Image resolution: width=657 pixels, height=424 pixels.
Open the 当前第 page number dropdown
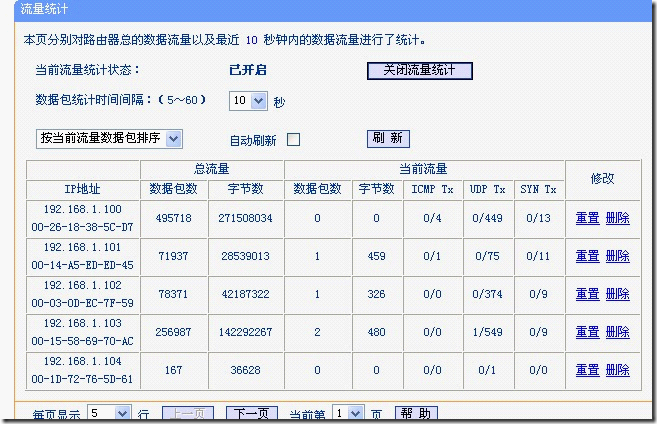coord(348,413)
